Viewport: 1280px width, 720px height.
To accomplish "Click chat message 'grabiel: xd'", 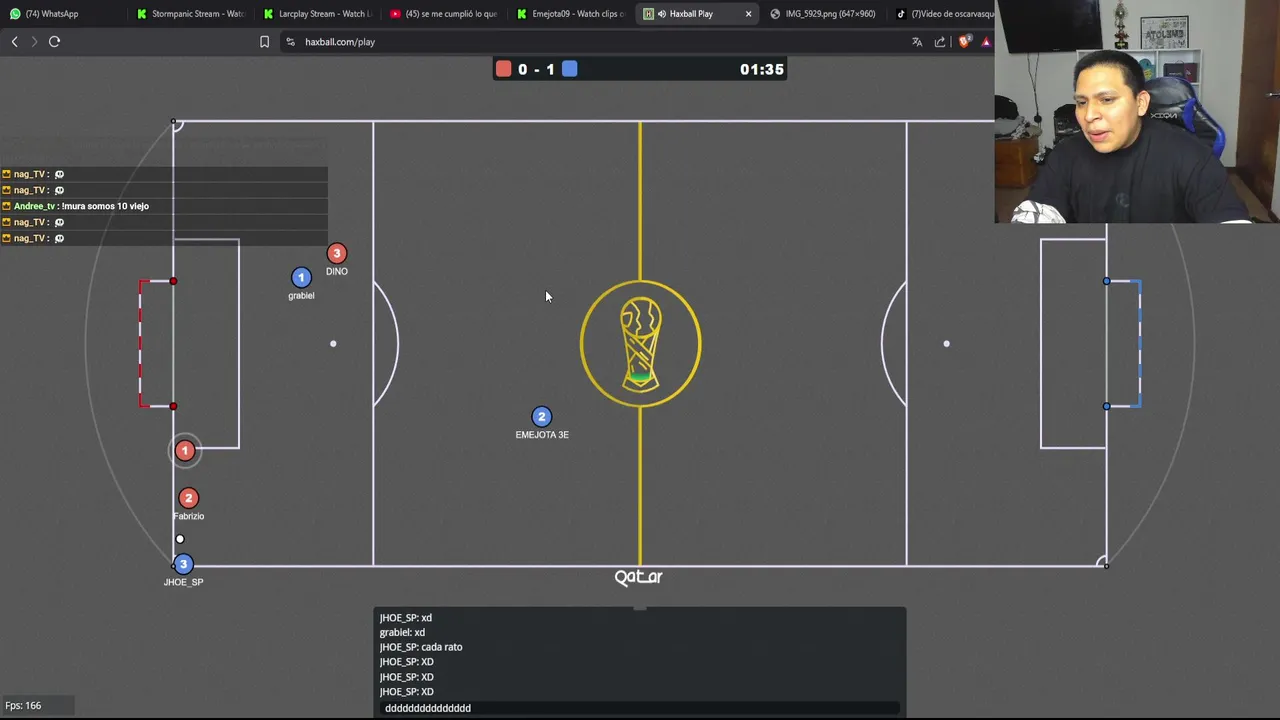I will pos(402,633).
